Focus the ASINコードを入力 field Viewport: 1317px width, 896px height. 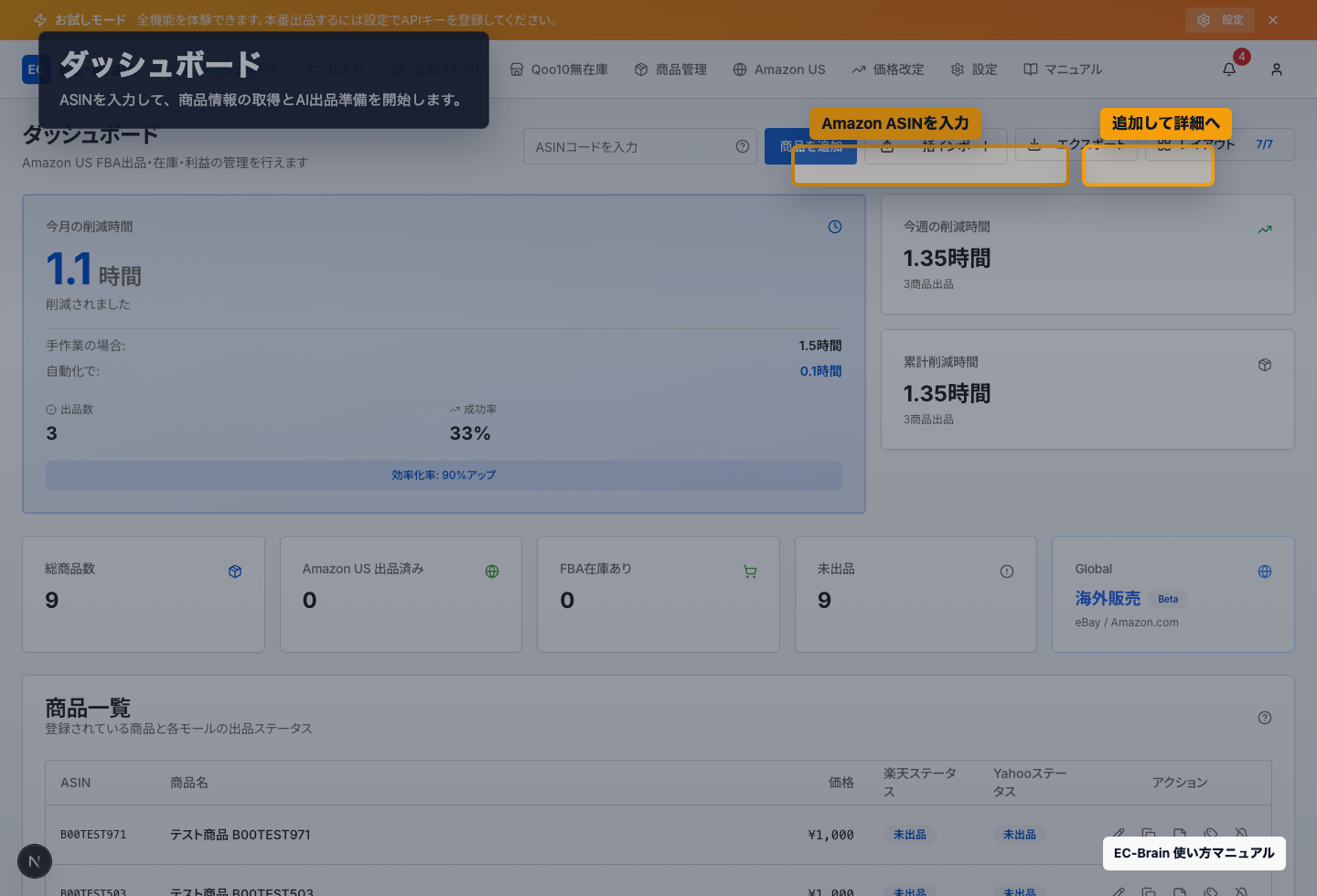[640, 146]
